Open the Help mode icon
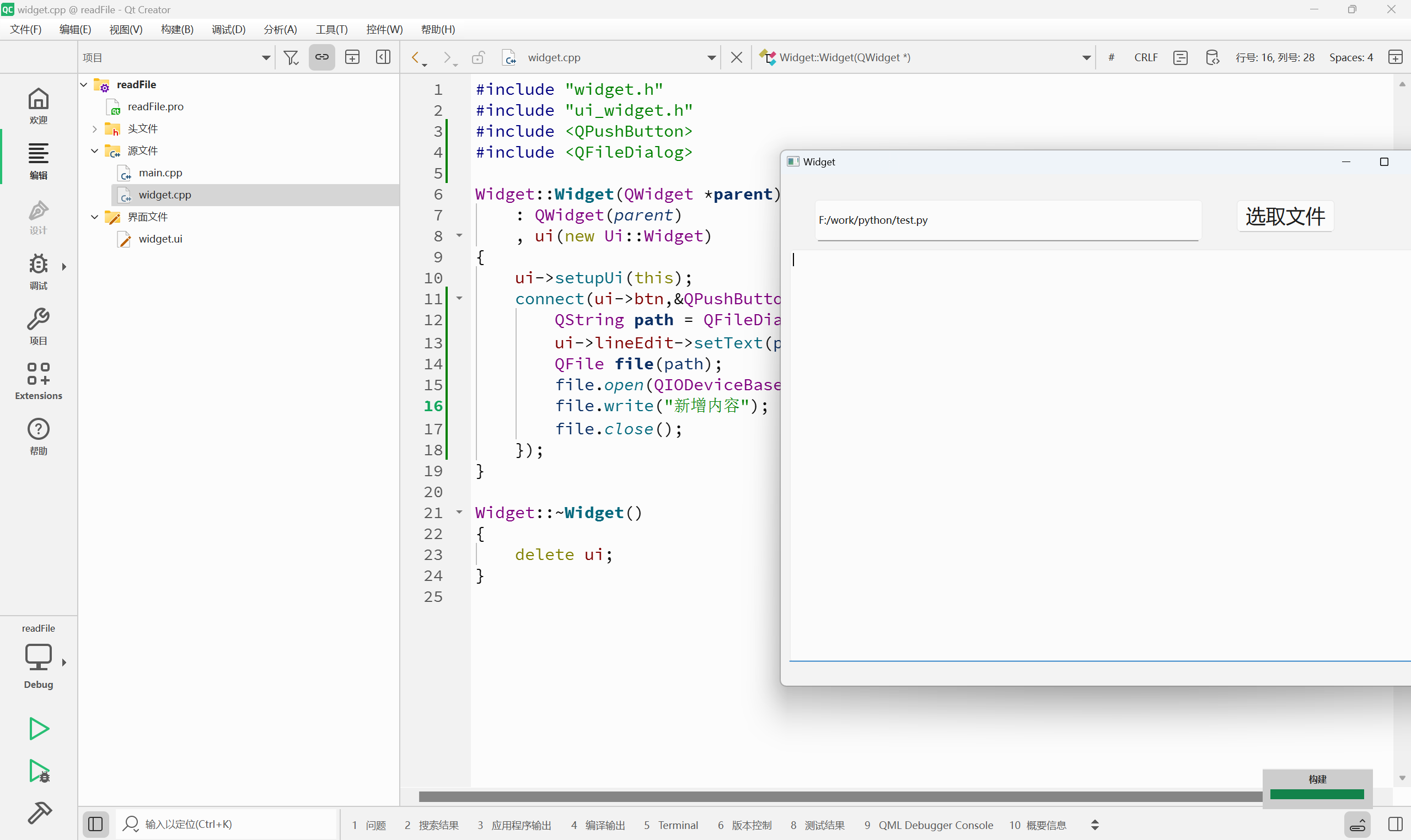This screenshot has width=1411, height=840. click(x=39, y=436)
